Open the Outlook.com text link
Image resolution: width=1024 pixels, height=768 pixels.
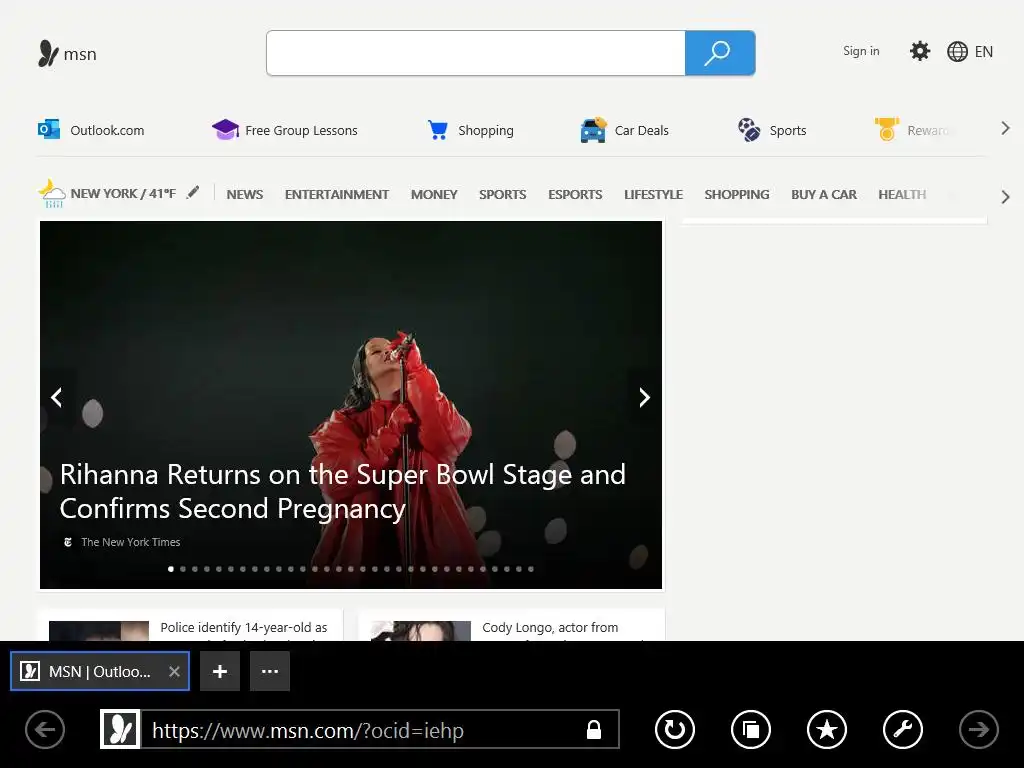(x=107, y=130)
